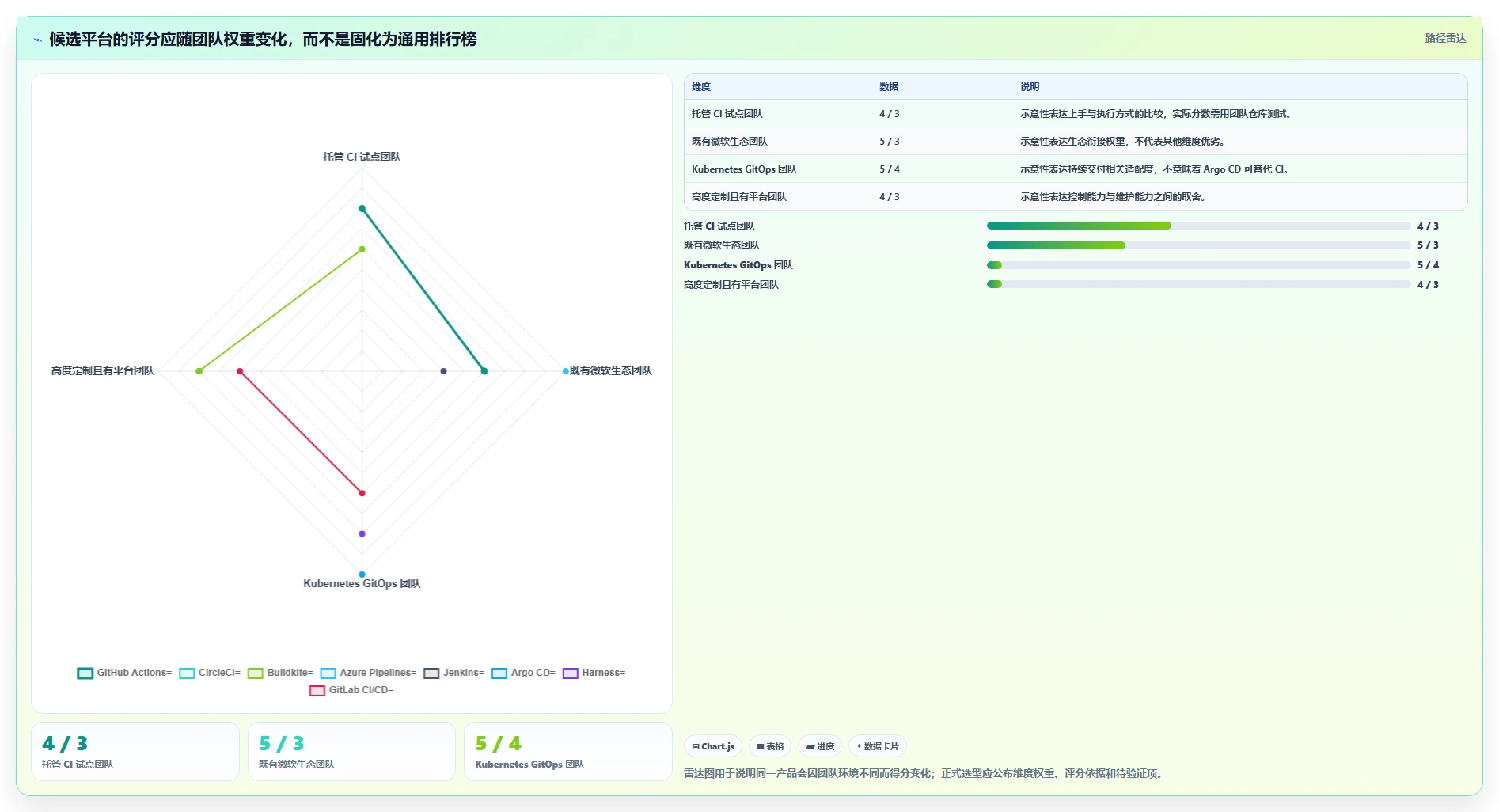This screenshot has width=1499, height=812.
Task: Click the small icon before the page title
Action: point(37,40)
